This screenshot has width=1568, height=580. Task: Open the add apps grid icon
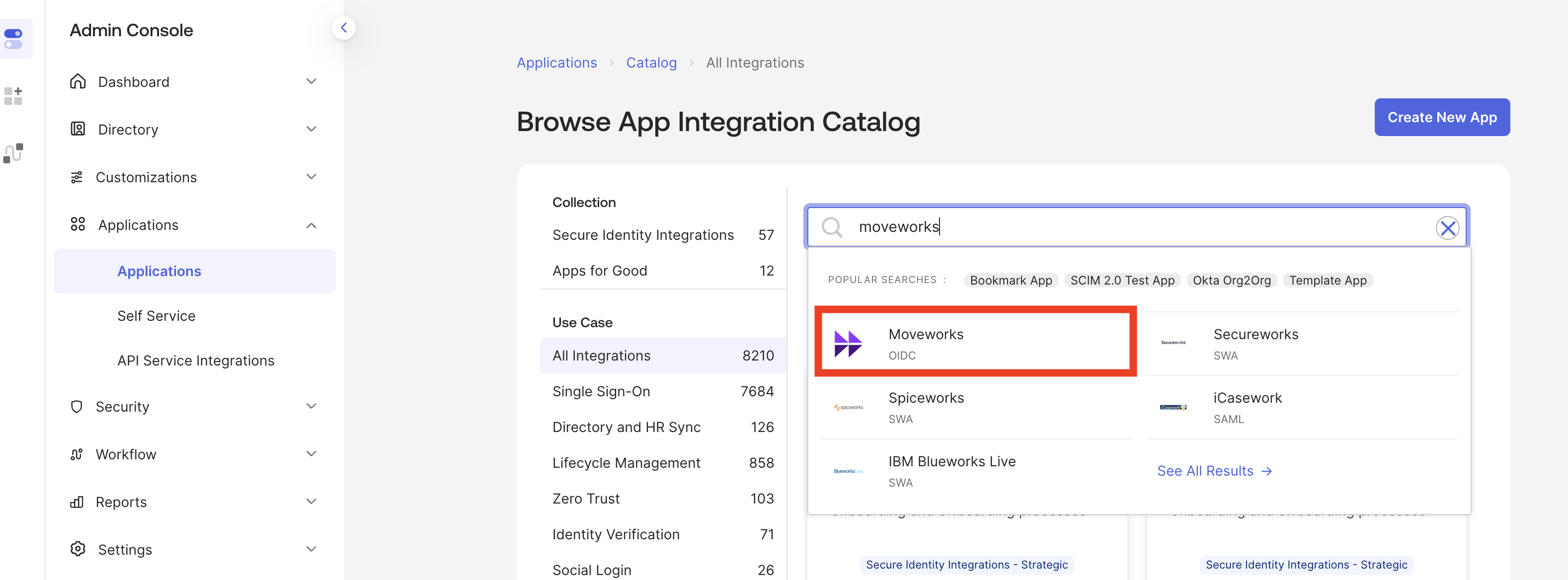tap(13, 96)
